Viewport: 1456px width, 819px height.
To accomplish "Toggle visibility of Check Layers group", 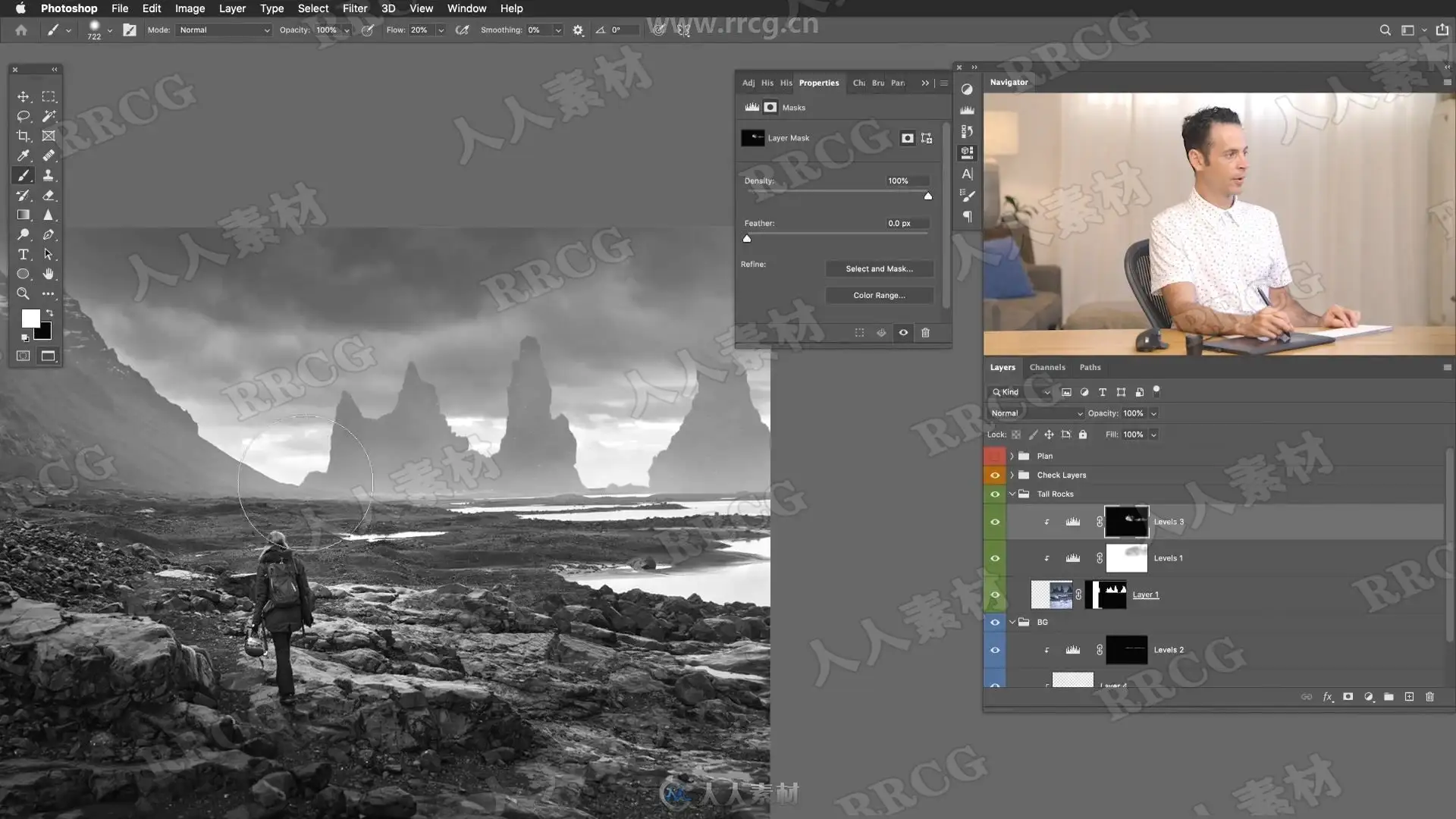I will (x=995, y=475).
